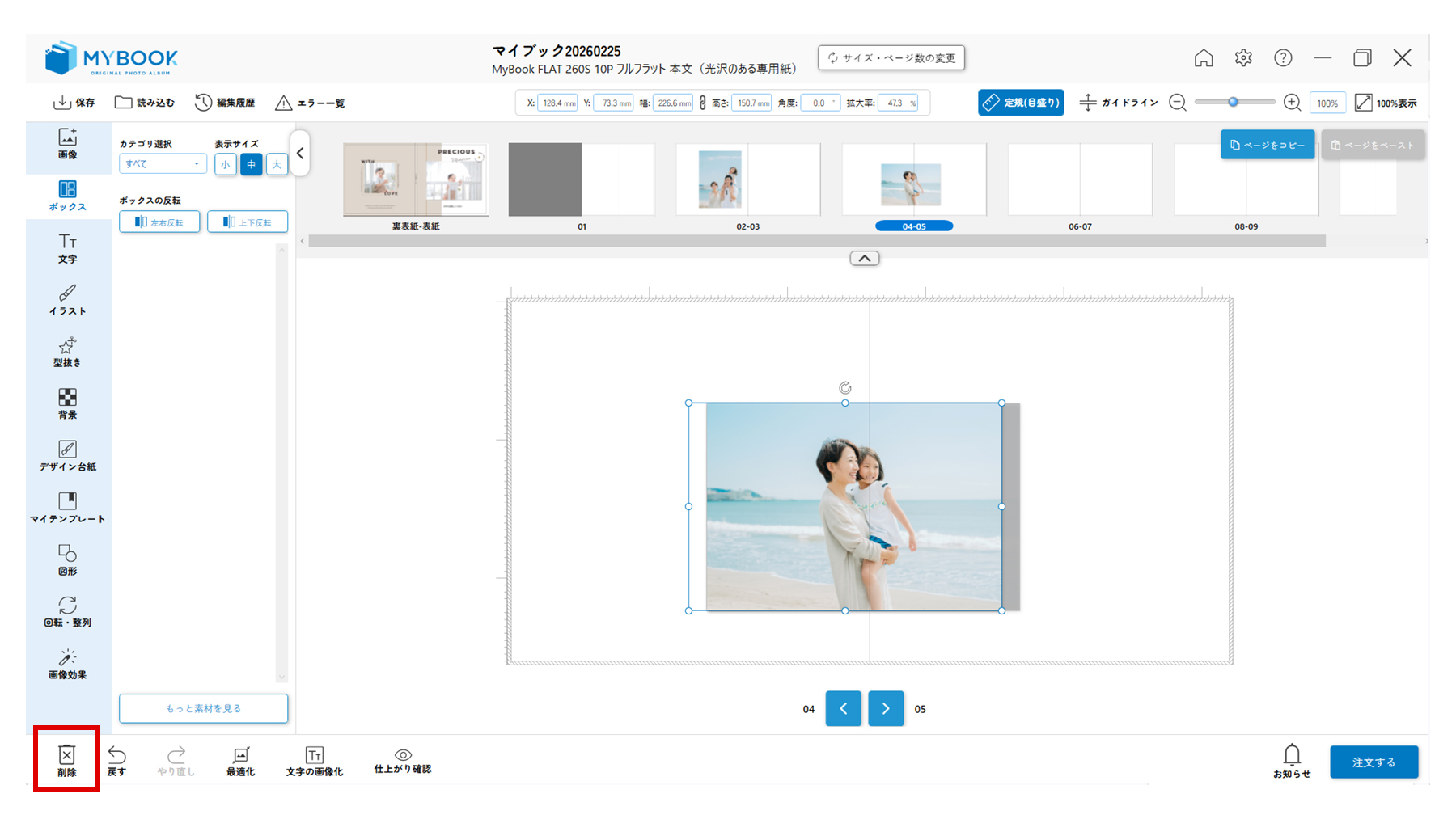The width and height of the screenshot is (1456, 819).
Task: Click the ページをコピー button
Action: 1268,145
